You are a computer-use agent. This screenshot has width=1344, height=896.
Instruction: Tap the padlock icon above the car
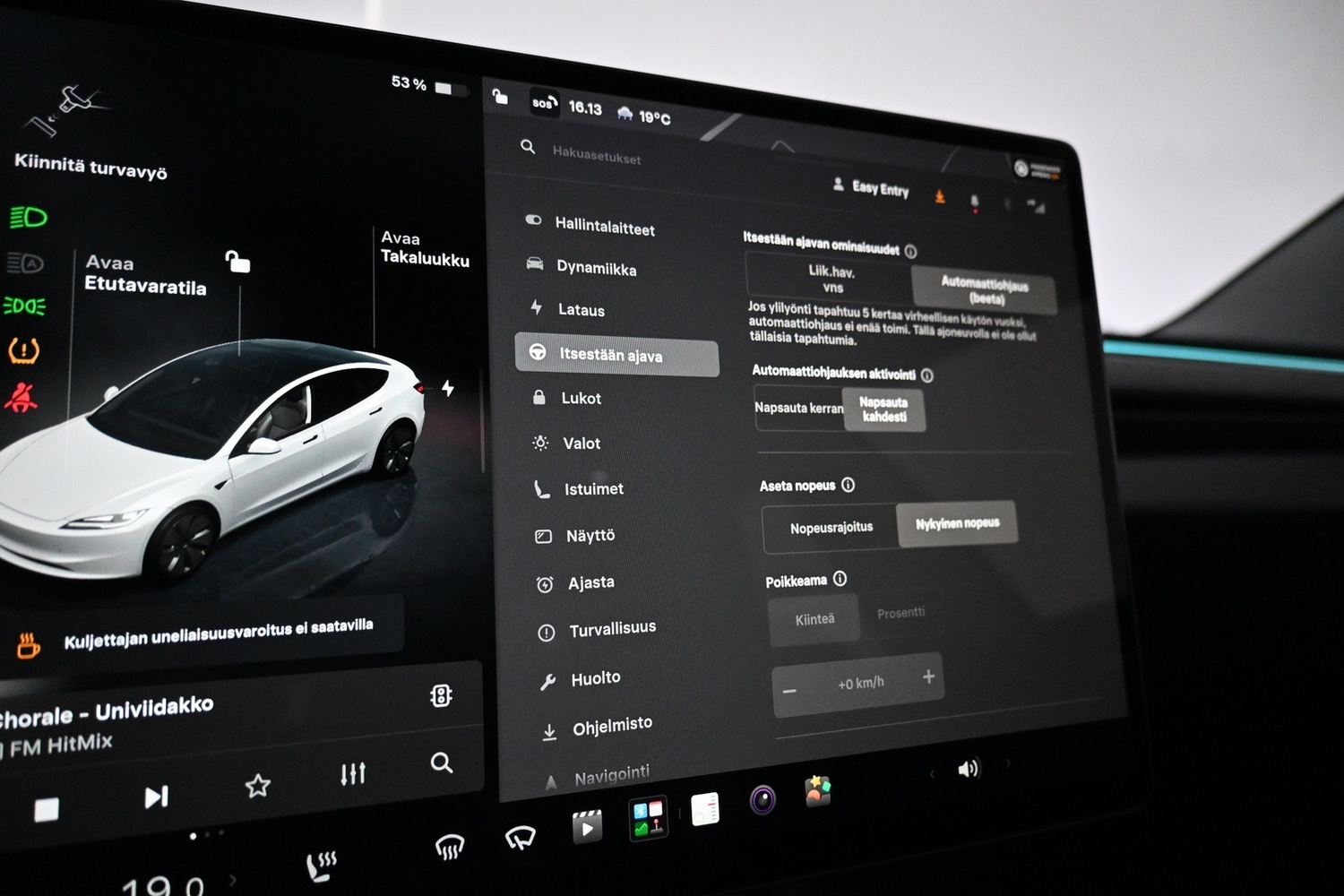point(237,262)
